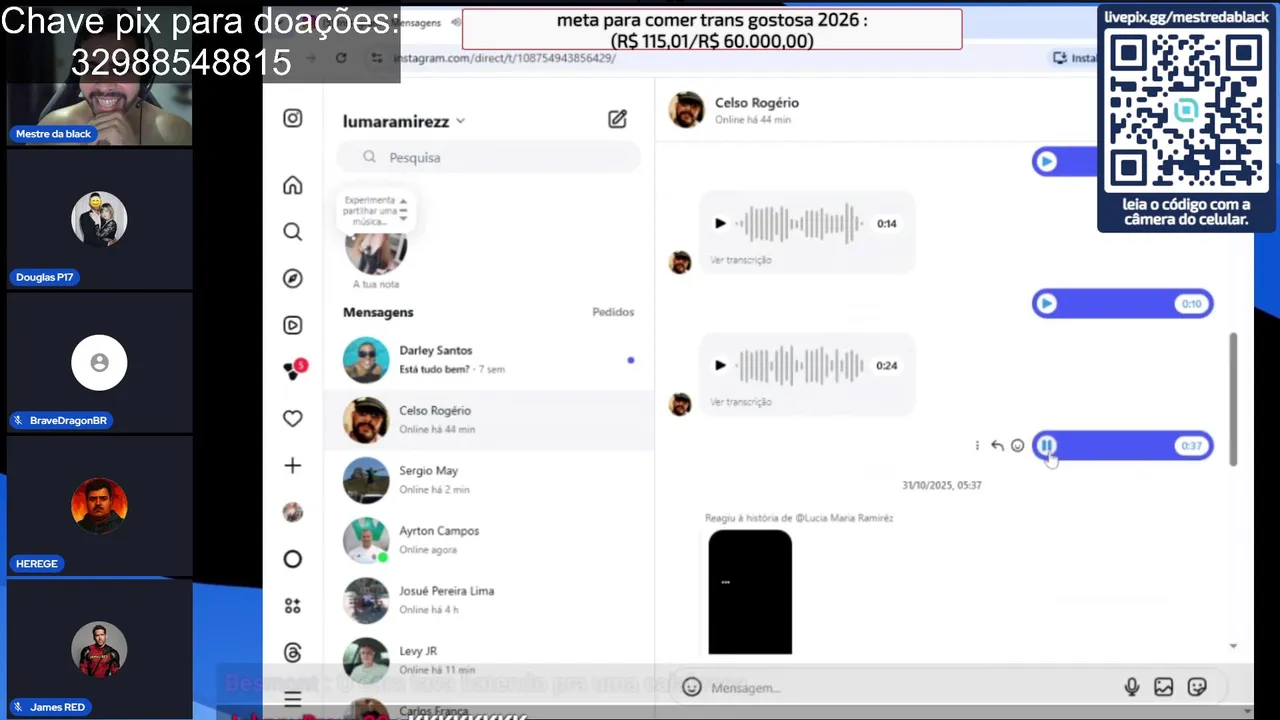Reload page in browser toolbar

341,58
